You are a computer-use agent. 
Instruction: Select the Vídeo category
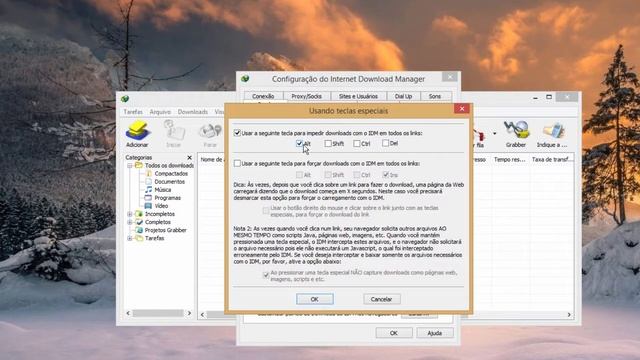161,206
